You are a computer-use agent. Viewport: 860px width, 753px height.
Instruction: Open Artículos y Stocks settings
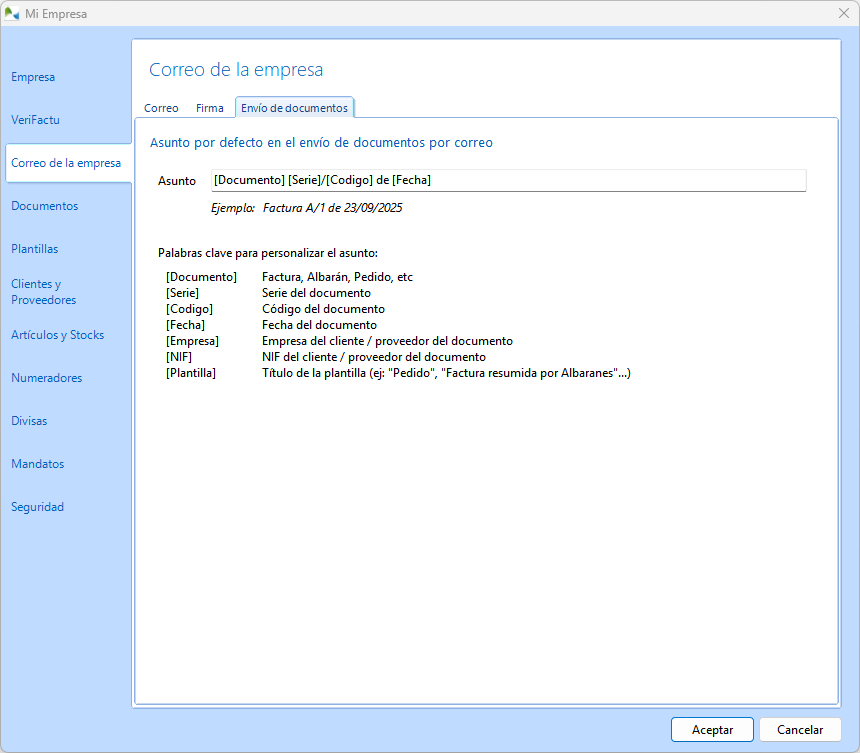(x=58, y=335)
